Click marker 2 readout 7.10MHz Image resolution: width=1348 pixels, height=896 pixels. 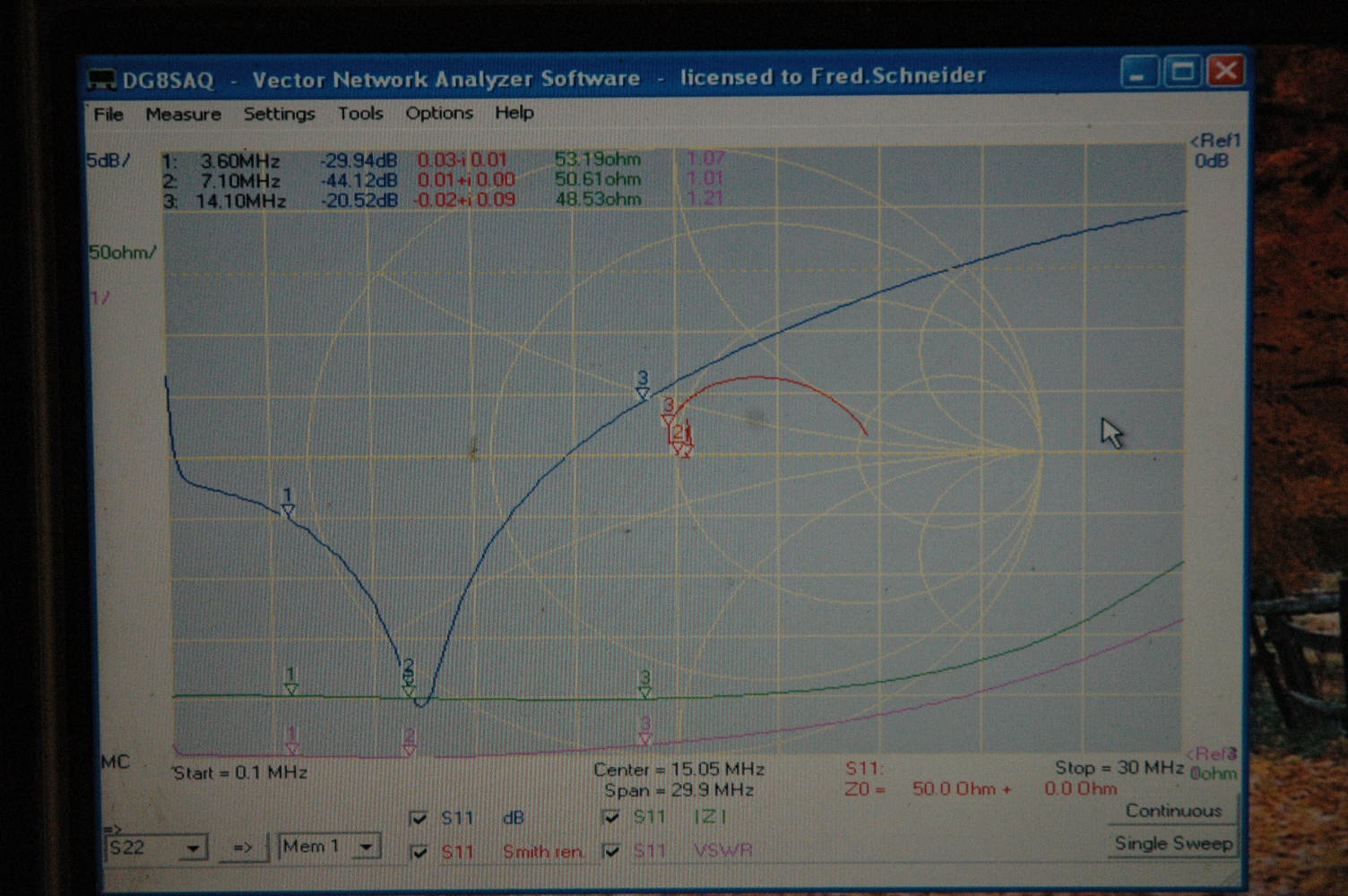coord(239,181)
